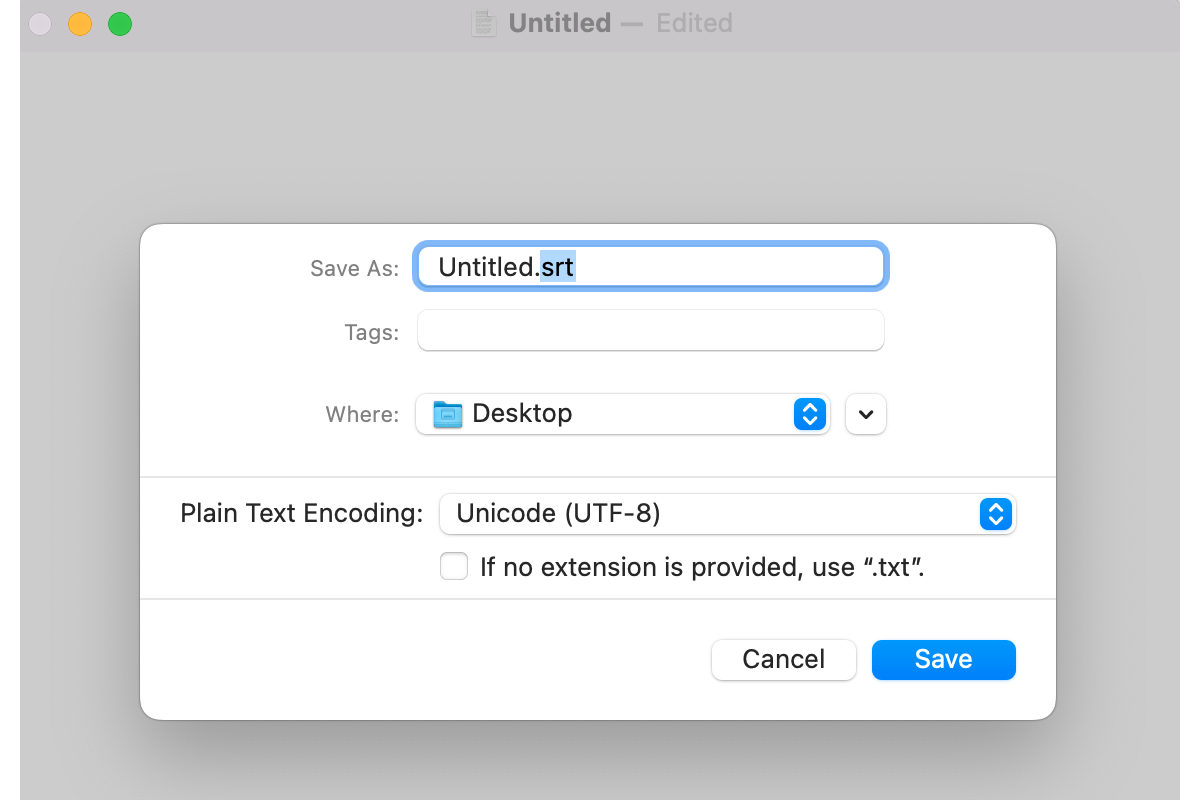Click the "Untitled" window title
Screen dimensions: 1200x800
[559, 23]
